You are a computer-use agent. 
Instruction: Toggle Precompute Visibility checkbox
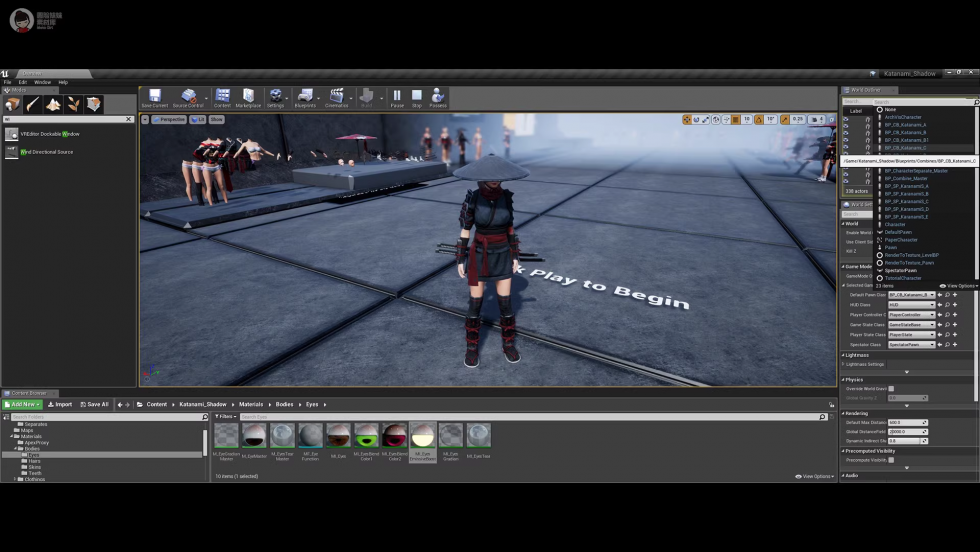pyautogui.click(x=891, y=459)
